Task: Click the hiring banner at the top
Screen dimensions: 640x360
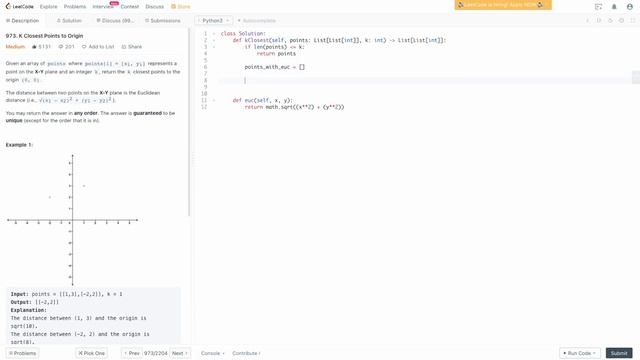Action: point(503,5)
